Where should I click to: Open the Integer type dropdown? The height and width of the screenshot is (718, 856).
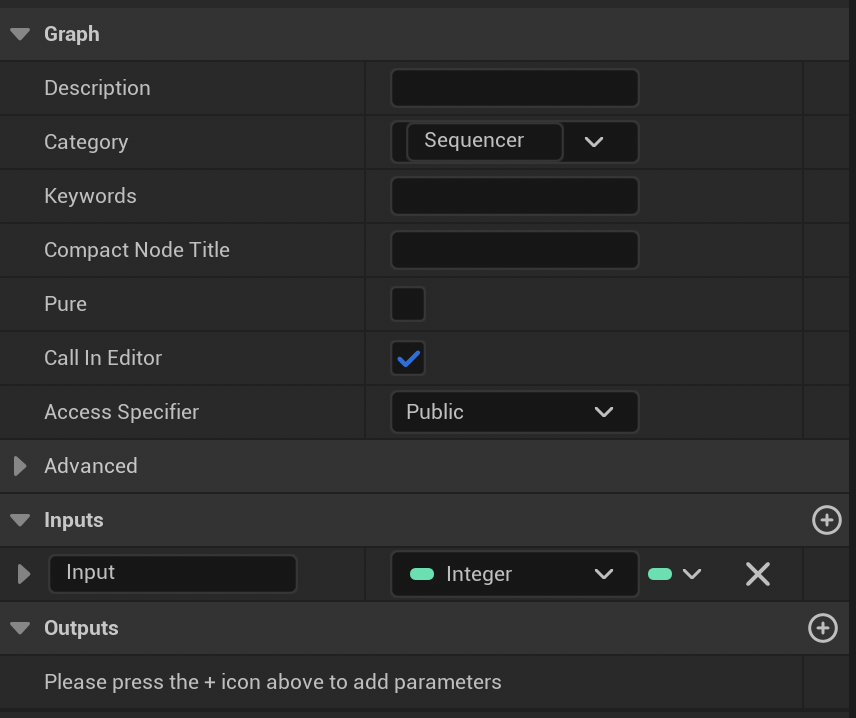coord(603,574)
